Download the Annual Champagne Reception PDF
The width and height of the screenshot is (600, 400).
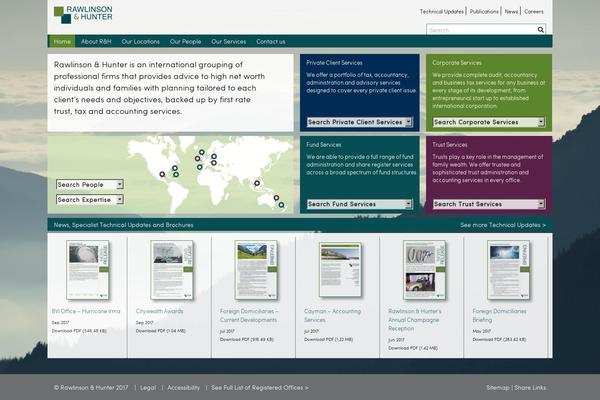tap(413, 348)
